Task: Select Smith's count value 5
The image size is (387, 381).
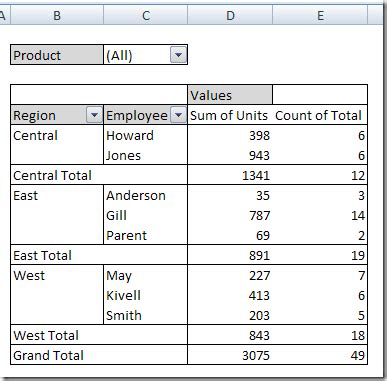Action: point(320,315)
